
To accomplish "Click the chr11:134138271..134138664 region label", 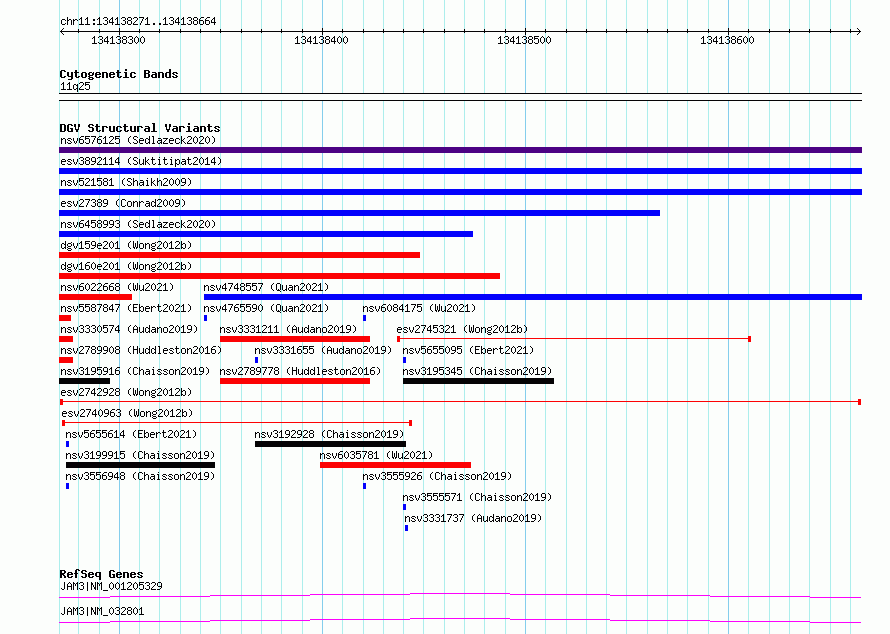I will point(138,22).
